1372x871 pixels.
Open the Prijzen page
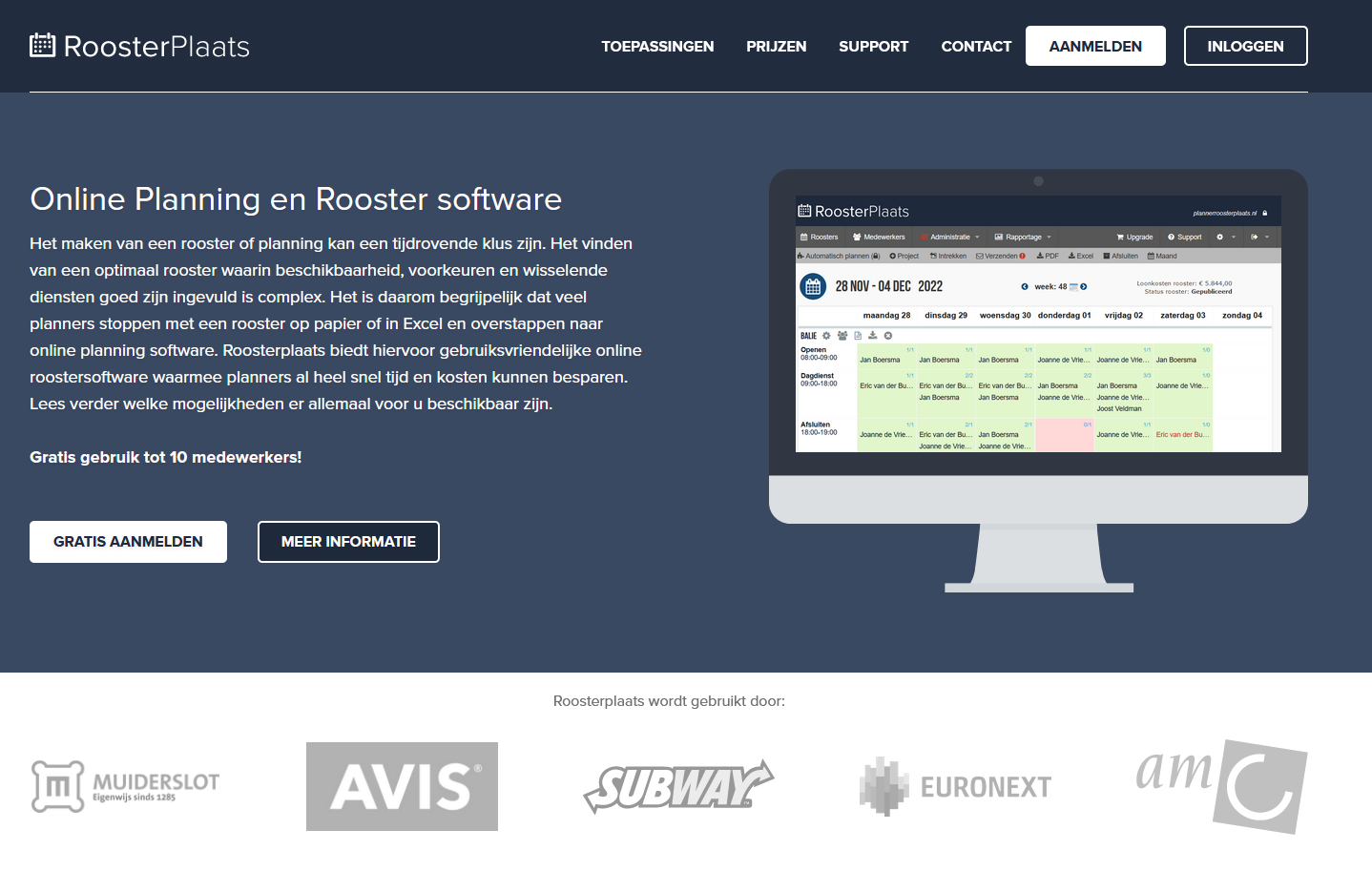[776, 46]
